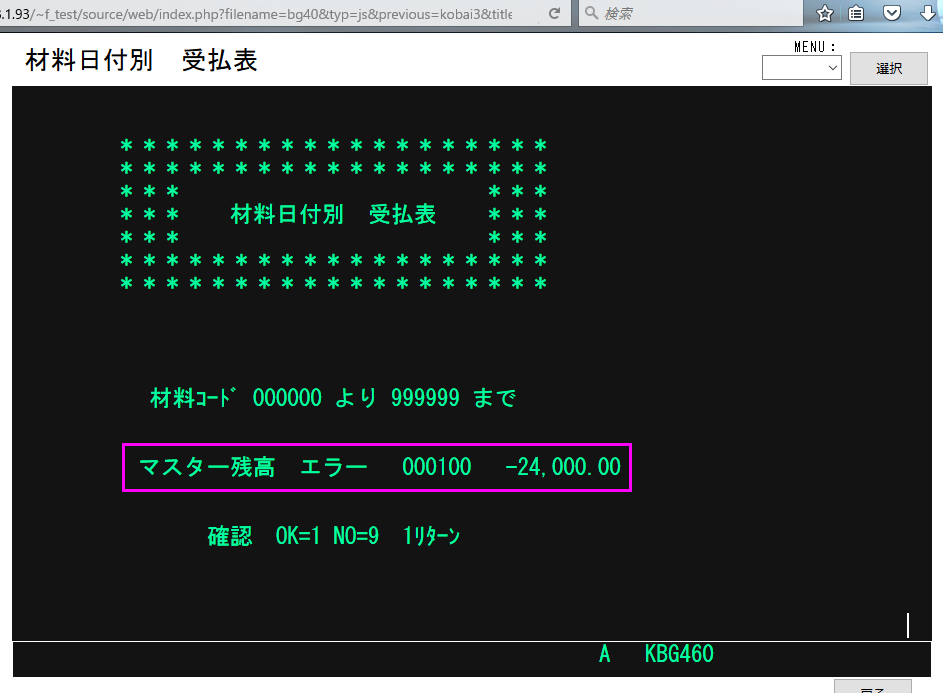This screenshot has height=693, width=943.
Task: Click the 戻る button at bottom right
Action: [872, 687]
